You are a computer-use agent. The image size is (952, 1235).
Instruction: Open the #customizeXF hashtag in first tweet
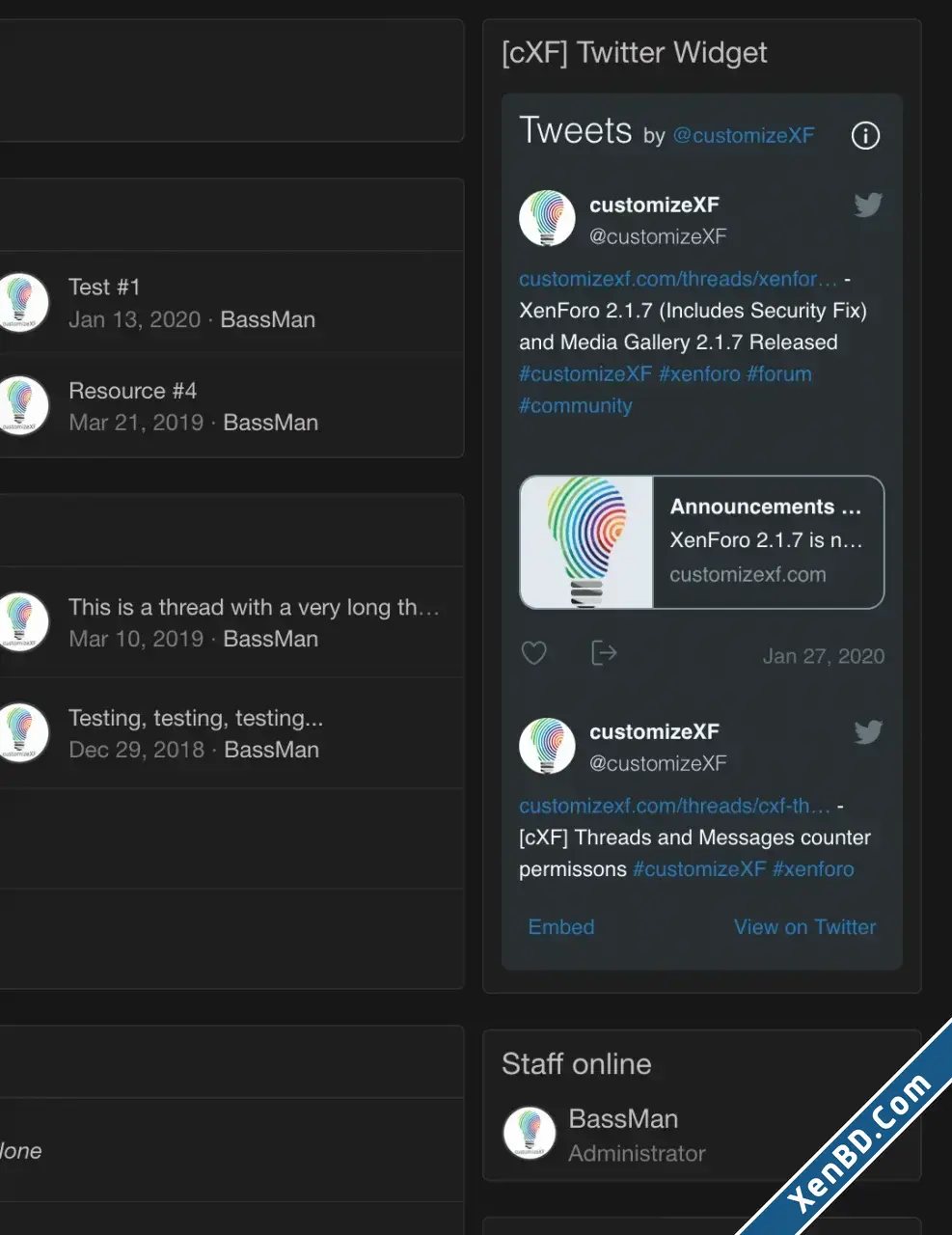point(585,373)
